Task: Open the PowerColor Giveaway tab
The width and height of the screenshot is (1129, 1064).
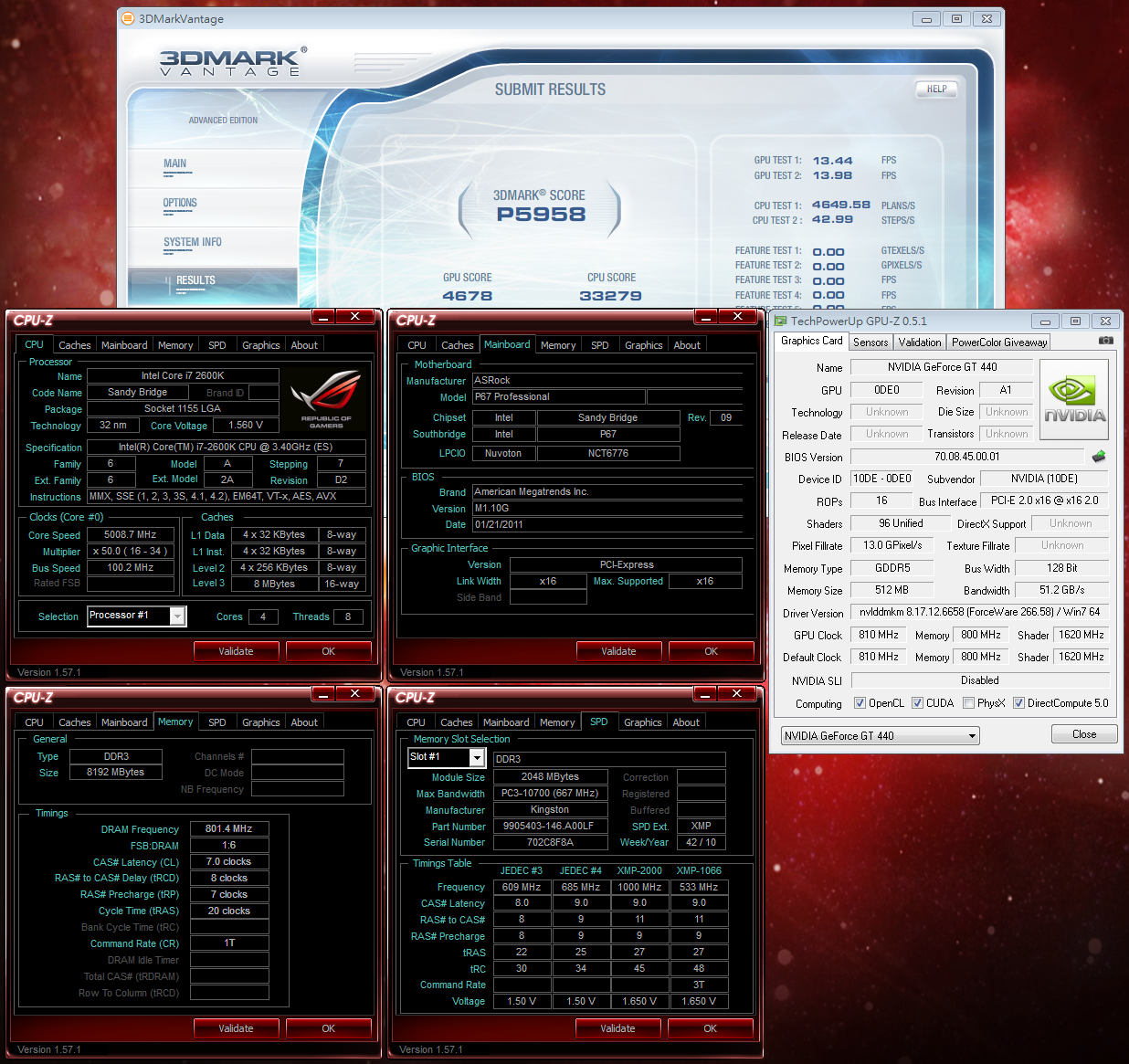Action: coord(999,342)
